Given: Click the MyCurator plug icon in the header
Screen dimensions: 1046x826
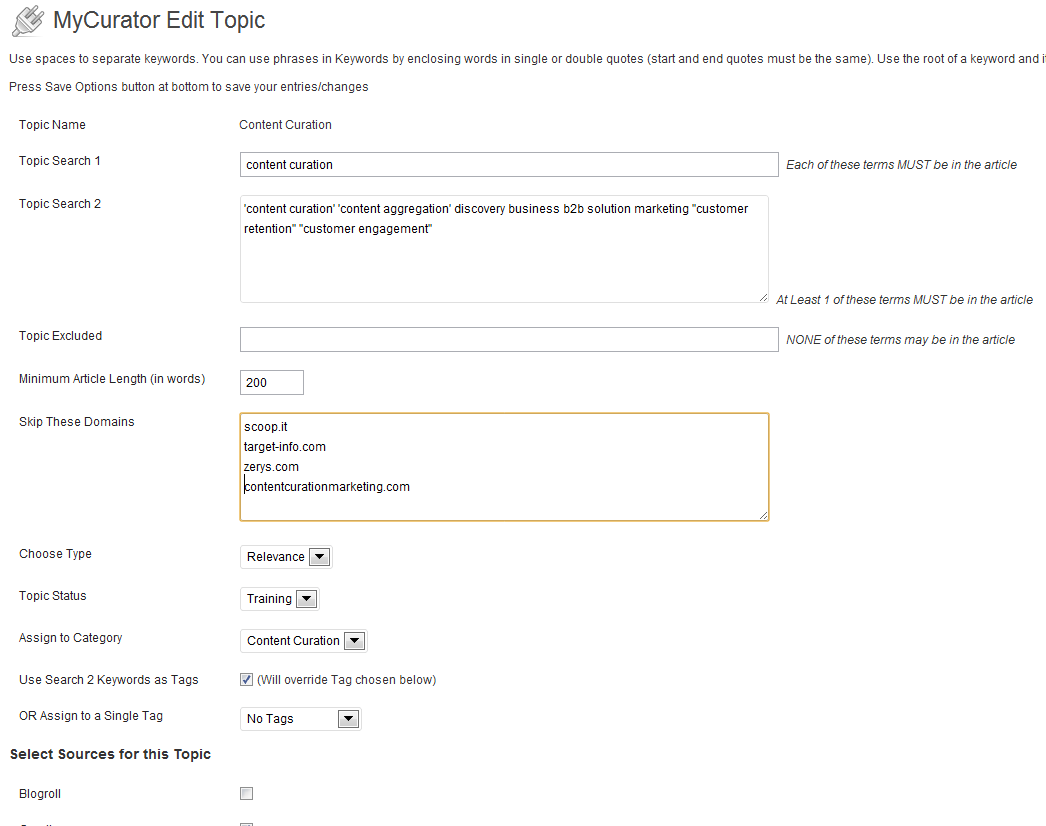Looking at the screenshot, I should pos(27,21).
